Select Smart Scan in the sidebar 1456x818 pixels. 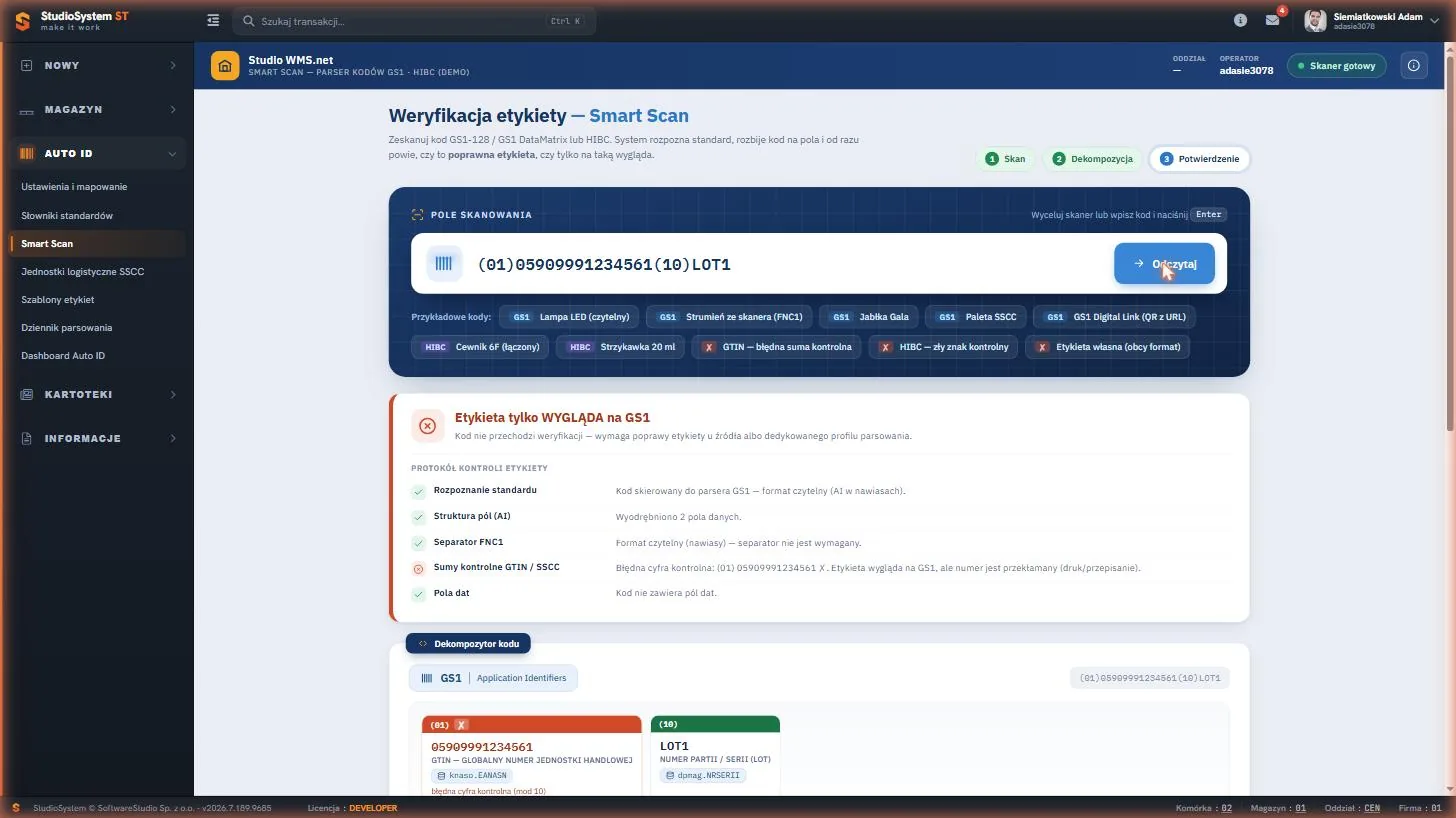97,244
